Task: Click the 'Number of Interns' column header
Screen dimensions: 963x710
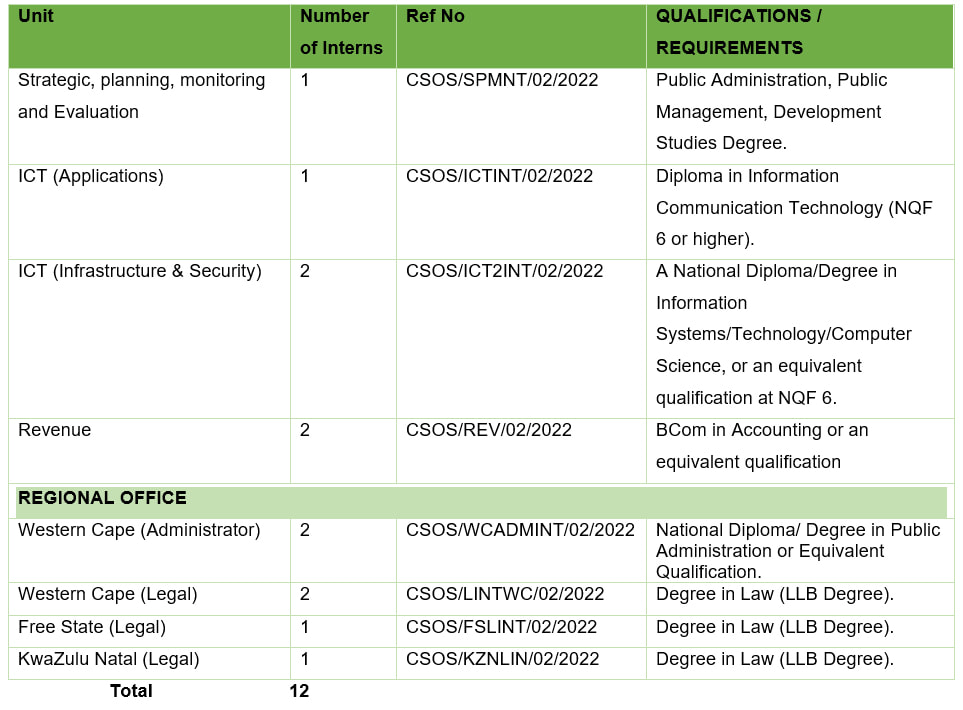Action: (x=340, y=32)
